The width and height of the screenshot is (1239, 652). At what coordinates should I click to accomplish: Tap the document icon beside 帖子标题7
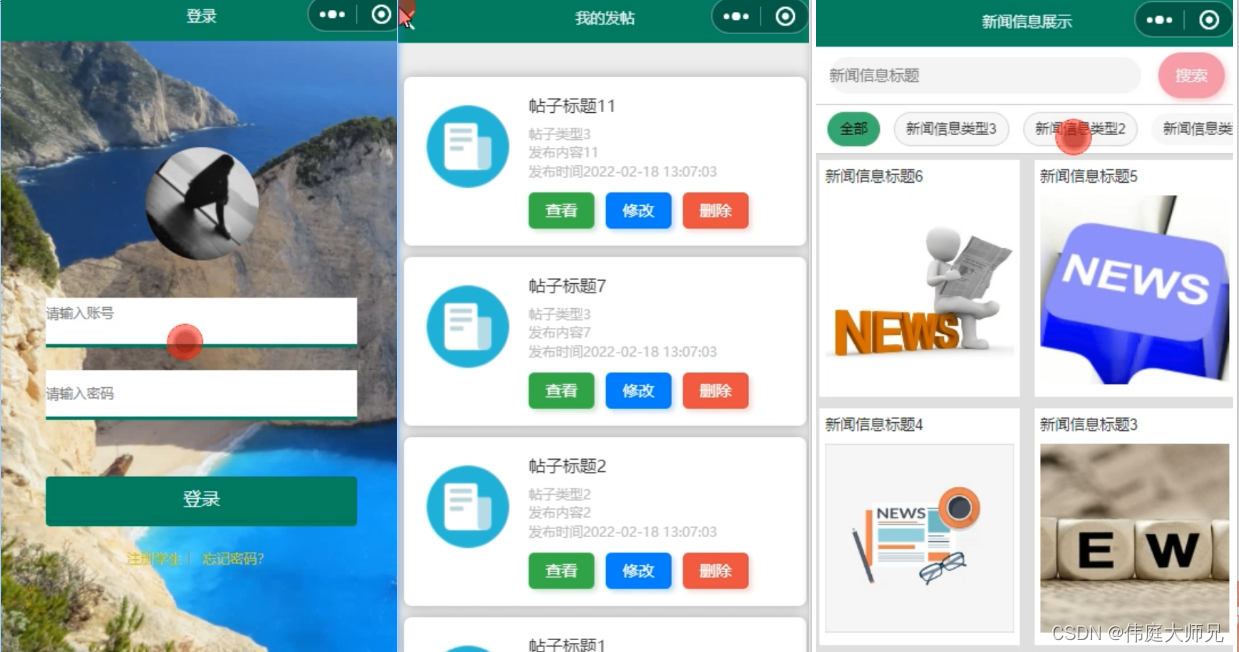tap(468, 326)
